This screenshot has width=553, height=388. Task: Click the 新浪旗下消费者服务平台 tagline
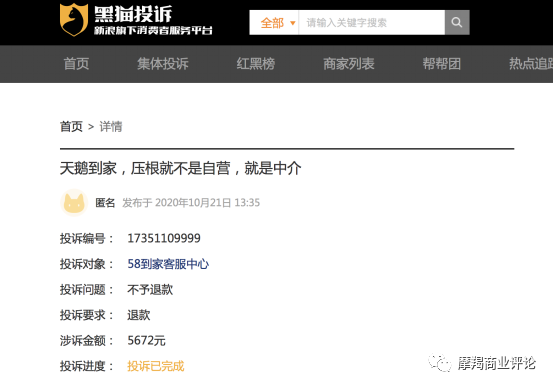[153, 31]
